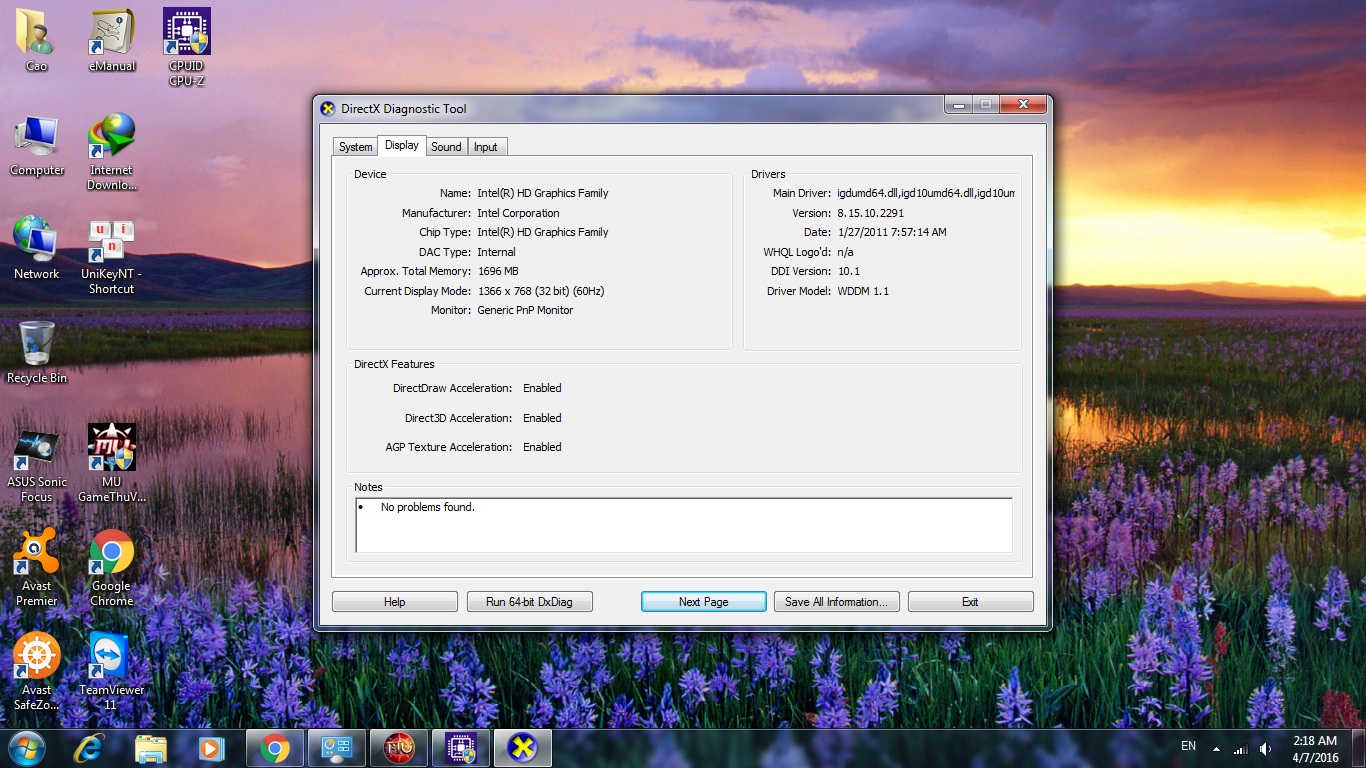Image resolution: width=1366 pixels, height=768 pixels.
Task: Click Save All Information button
Action: [836, 602]
